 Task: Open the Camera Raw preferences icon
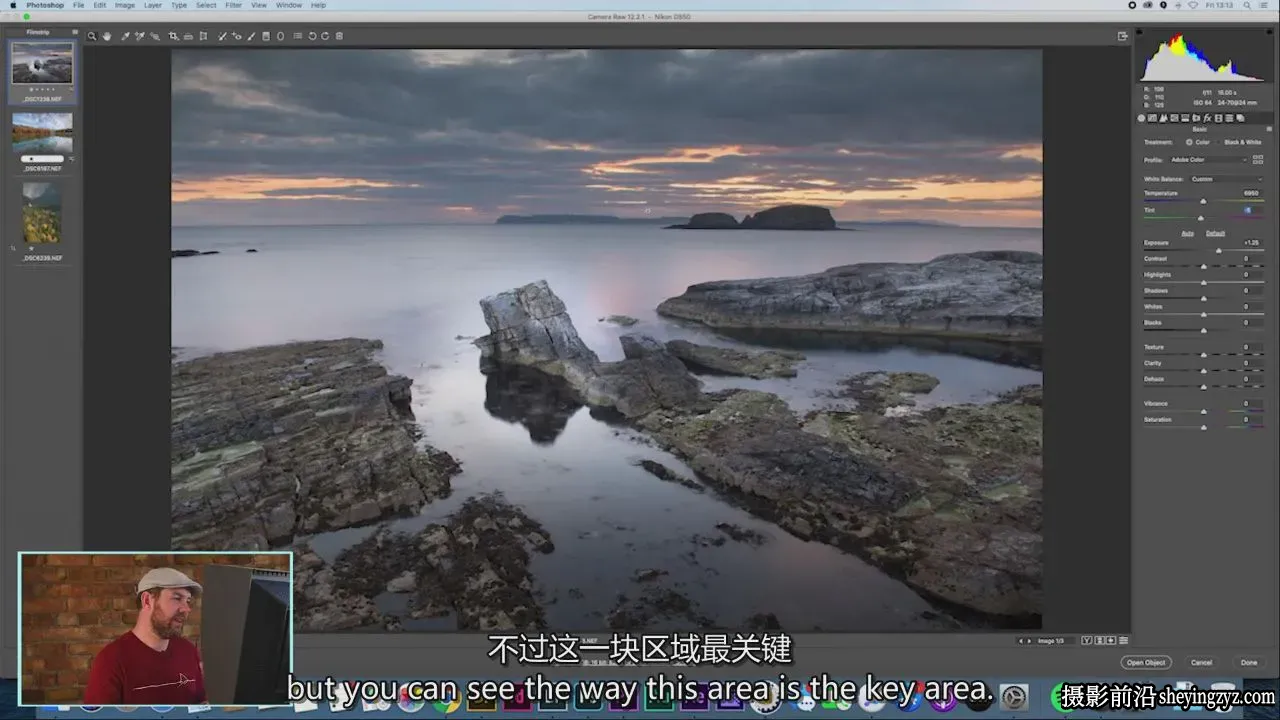click(x=297, y=36)
